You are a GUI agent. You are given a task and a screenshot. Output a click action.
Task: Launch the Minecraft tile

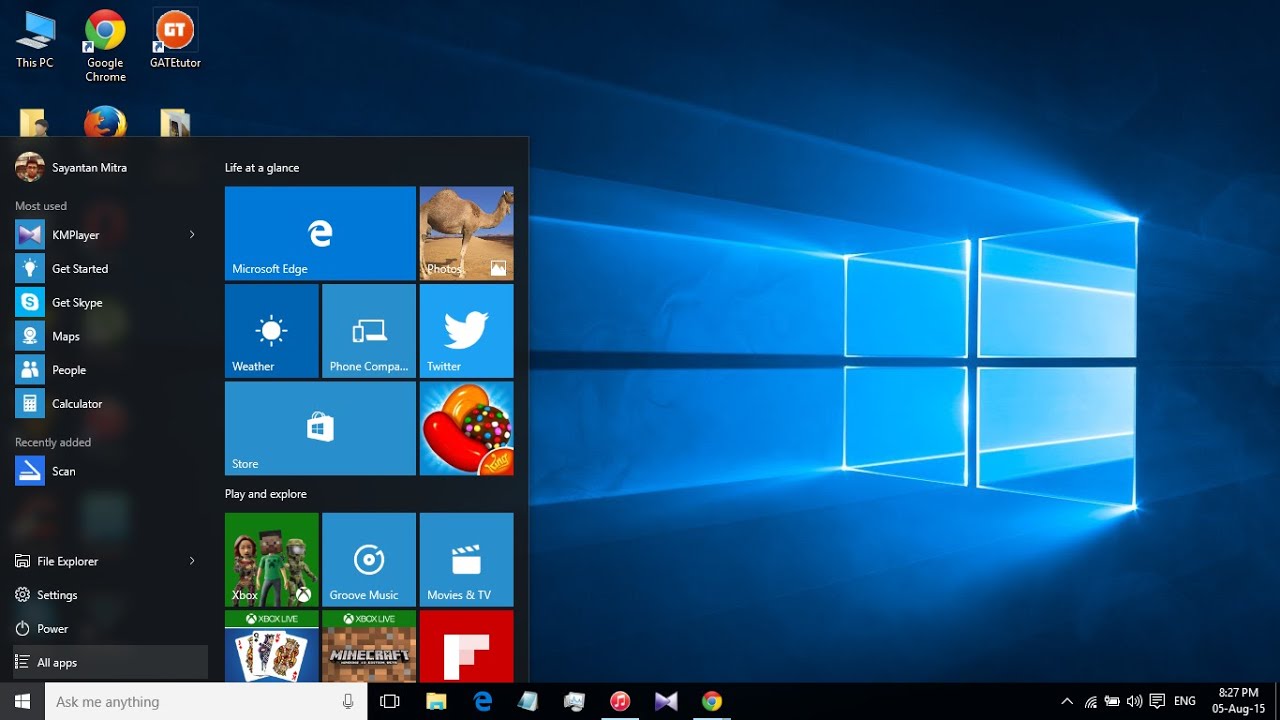coord(369,646)
